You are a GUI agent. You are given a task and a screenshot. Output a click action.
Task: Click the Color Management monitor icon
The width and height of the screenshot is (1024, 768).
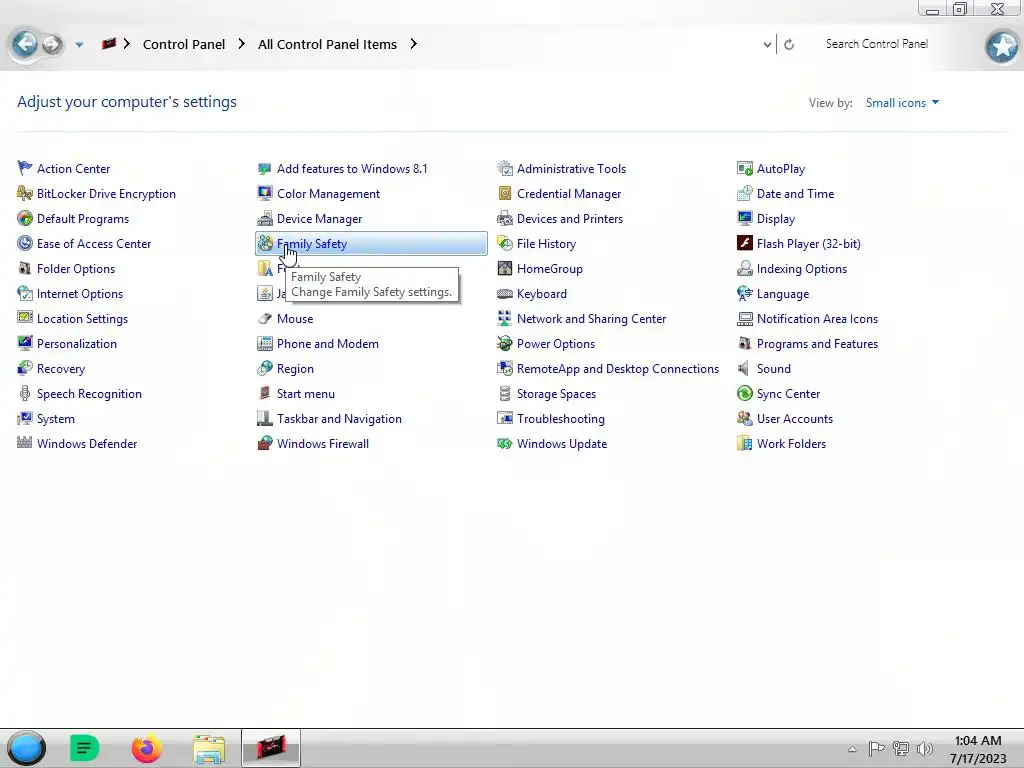(x=264, y=193)
